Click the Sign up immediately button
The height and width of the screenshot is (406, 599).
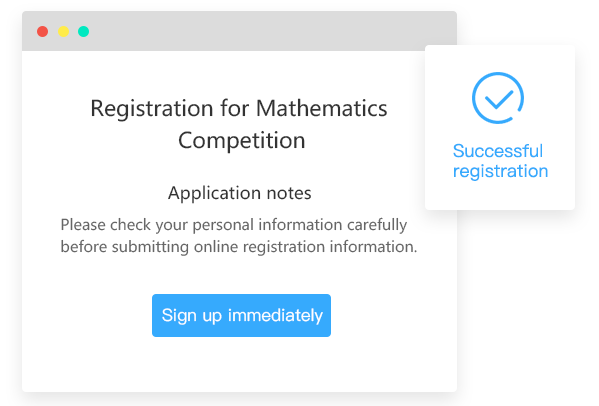[x=241, y=315]
